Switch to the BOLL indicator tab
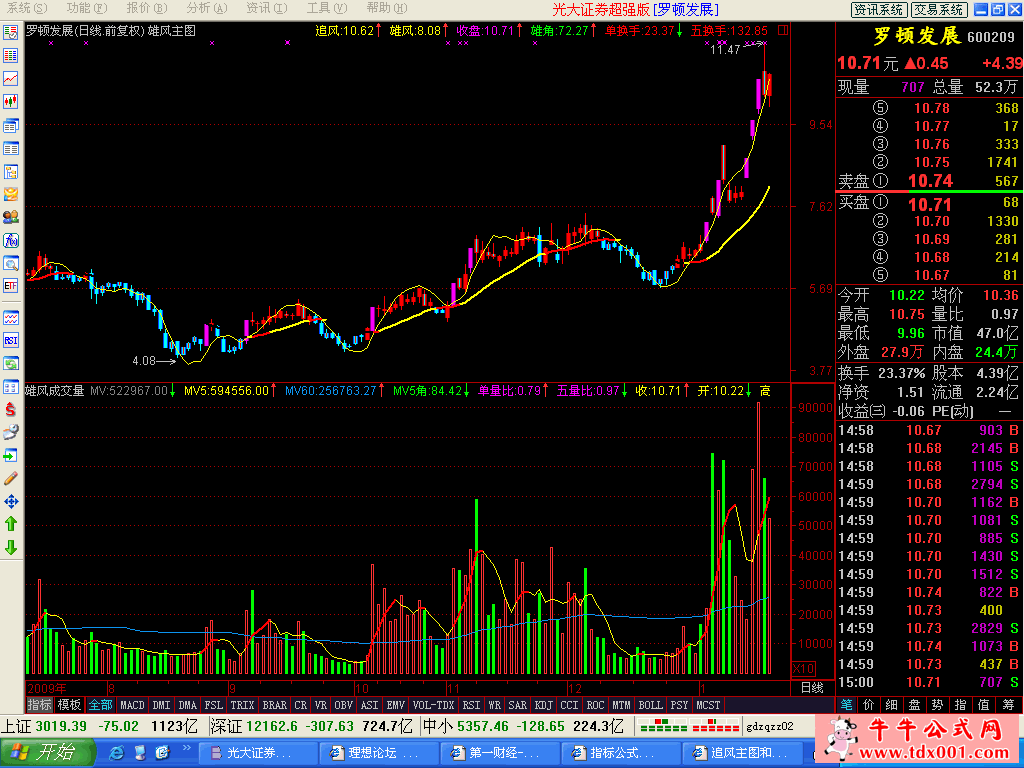The image size is (1024, 768). 650,705
